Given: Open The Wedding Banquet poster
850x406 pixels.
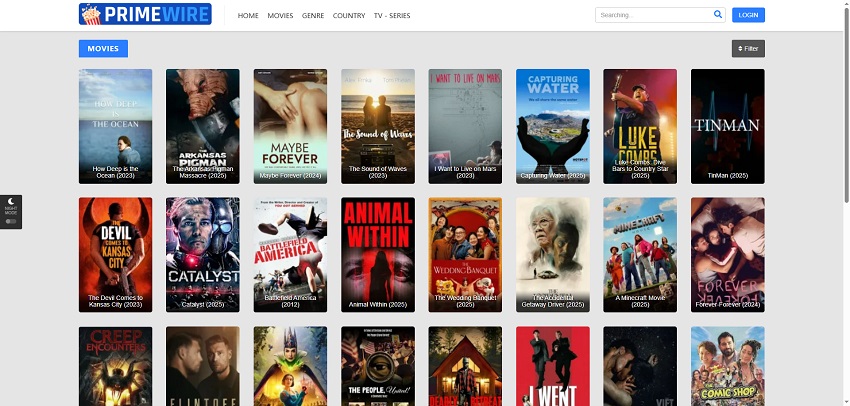Looking at the screenshot, I should [465, 255].
